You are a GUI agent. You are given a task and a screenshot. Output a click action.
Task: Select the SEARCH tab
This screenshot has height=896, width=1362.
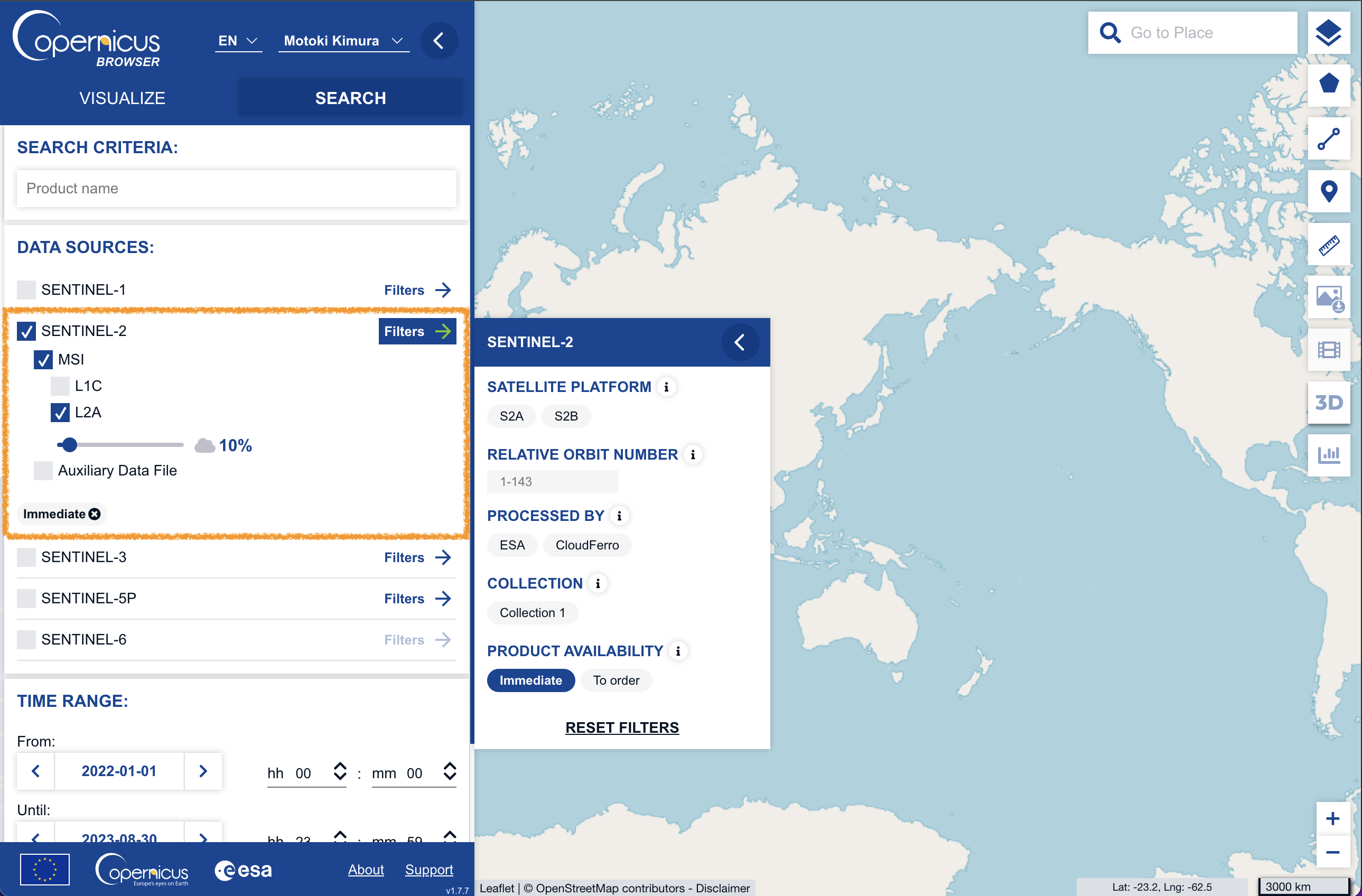[350, 98]
